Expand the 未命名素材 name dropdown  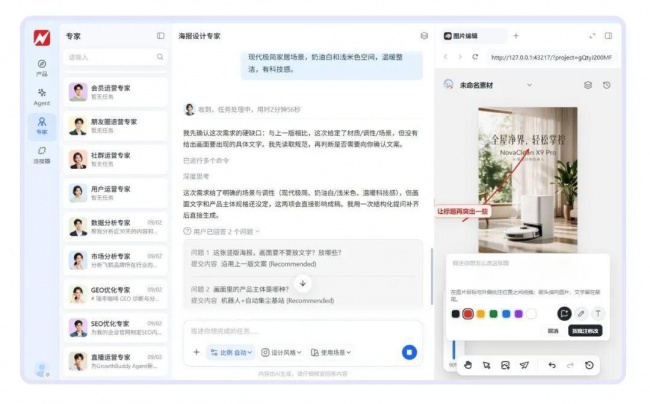click(529, 85)
